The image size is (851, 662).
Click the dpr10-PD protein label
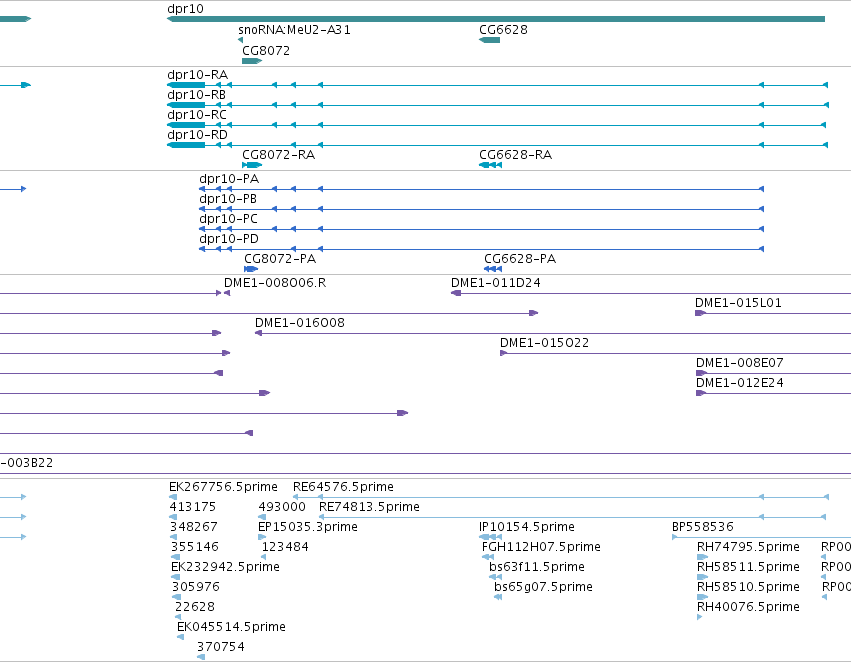(x=229, y=239)
